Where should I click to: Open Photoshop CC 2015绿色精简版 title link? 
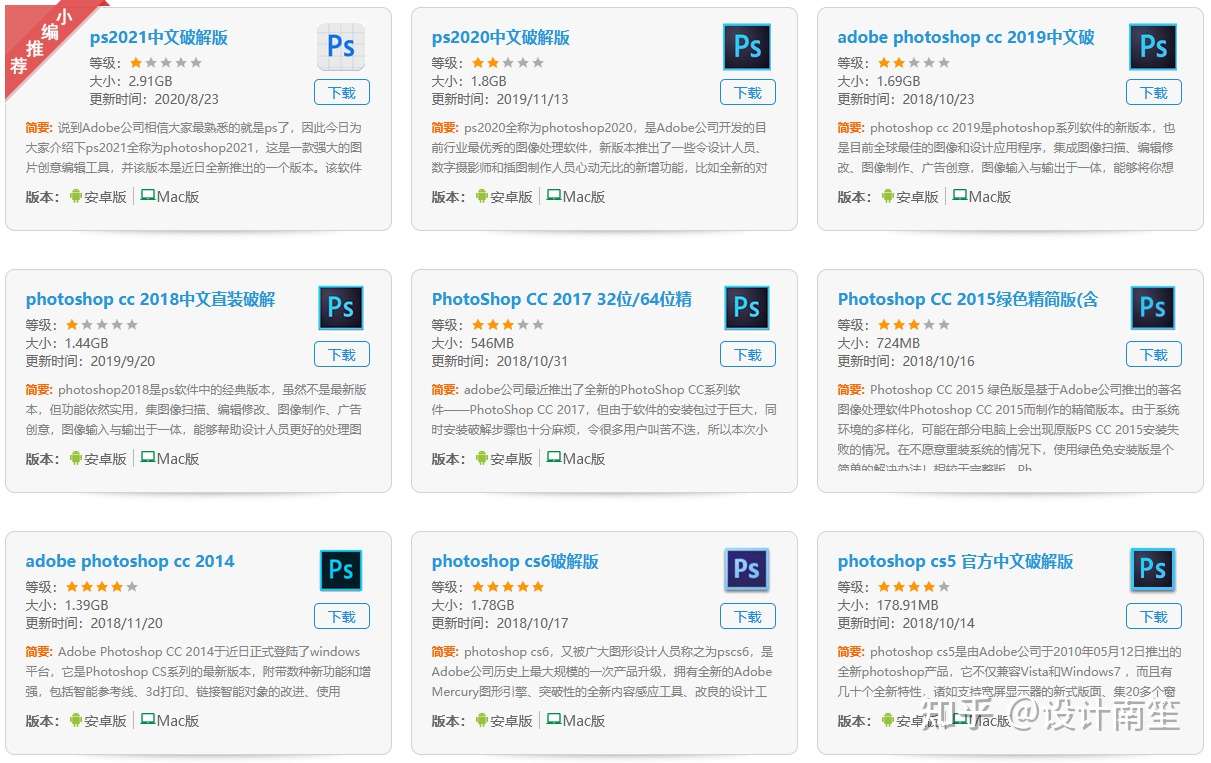pyautogui.click(x=968, y=300)
